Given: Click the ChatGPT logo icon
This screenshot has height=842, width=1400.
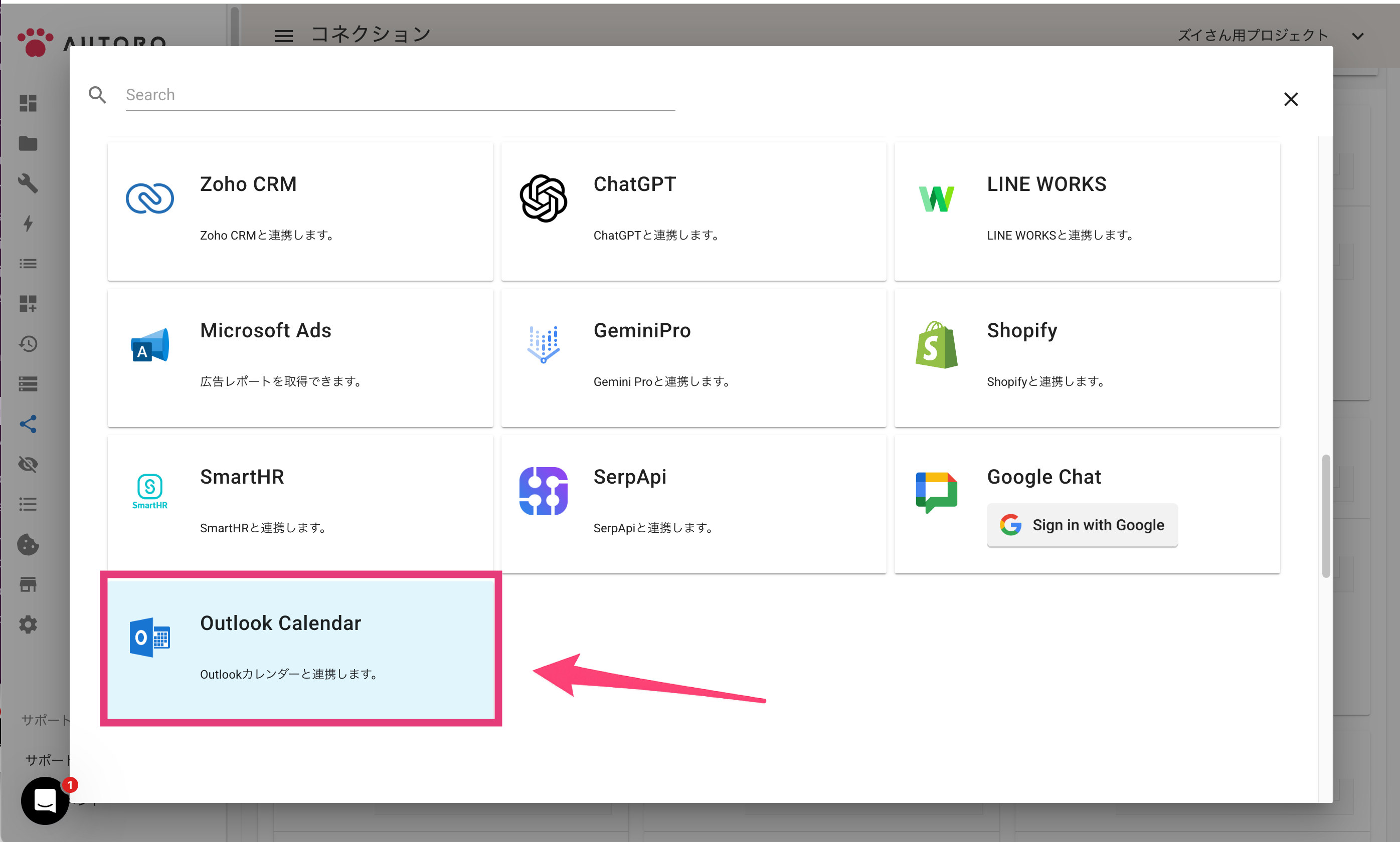Looking at the screenshot, I should (x=543, y=198).
